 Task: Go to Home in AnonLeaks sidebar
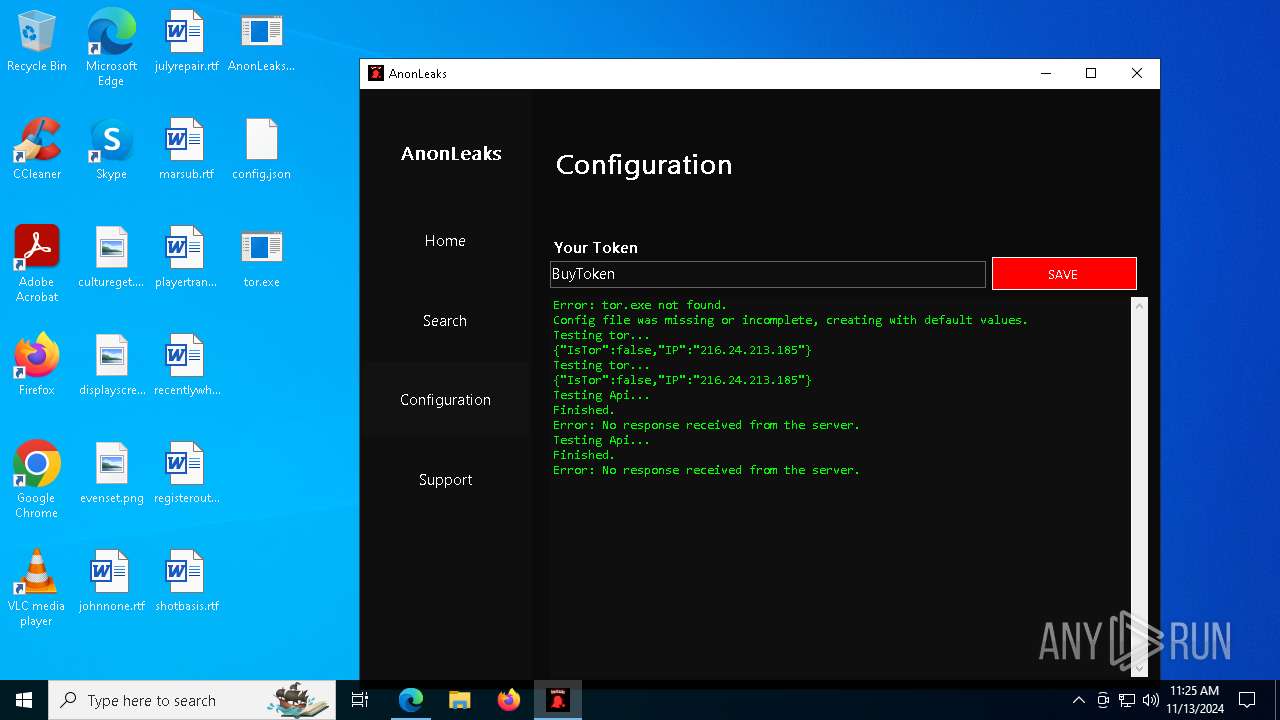(445, 241)
